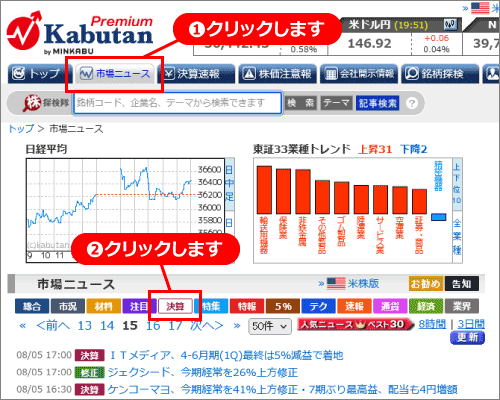Click the US flag icon at page top

[480, 8]
